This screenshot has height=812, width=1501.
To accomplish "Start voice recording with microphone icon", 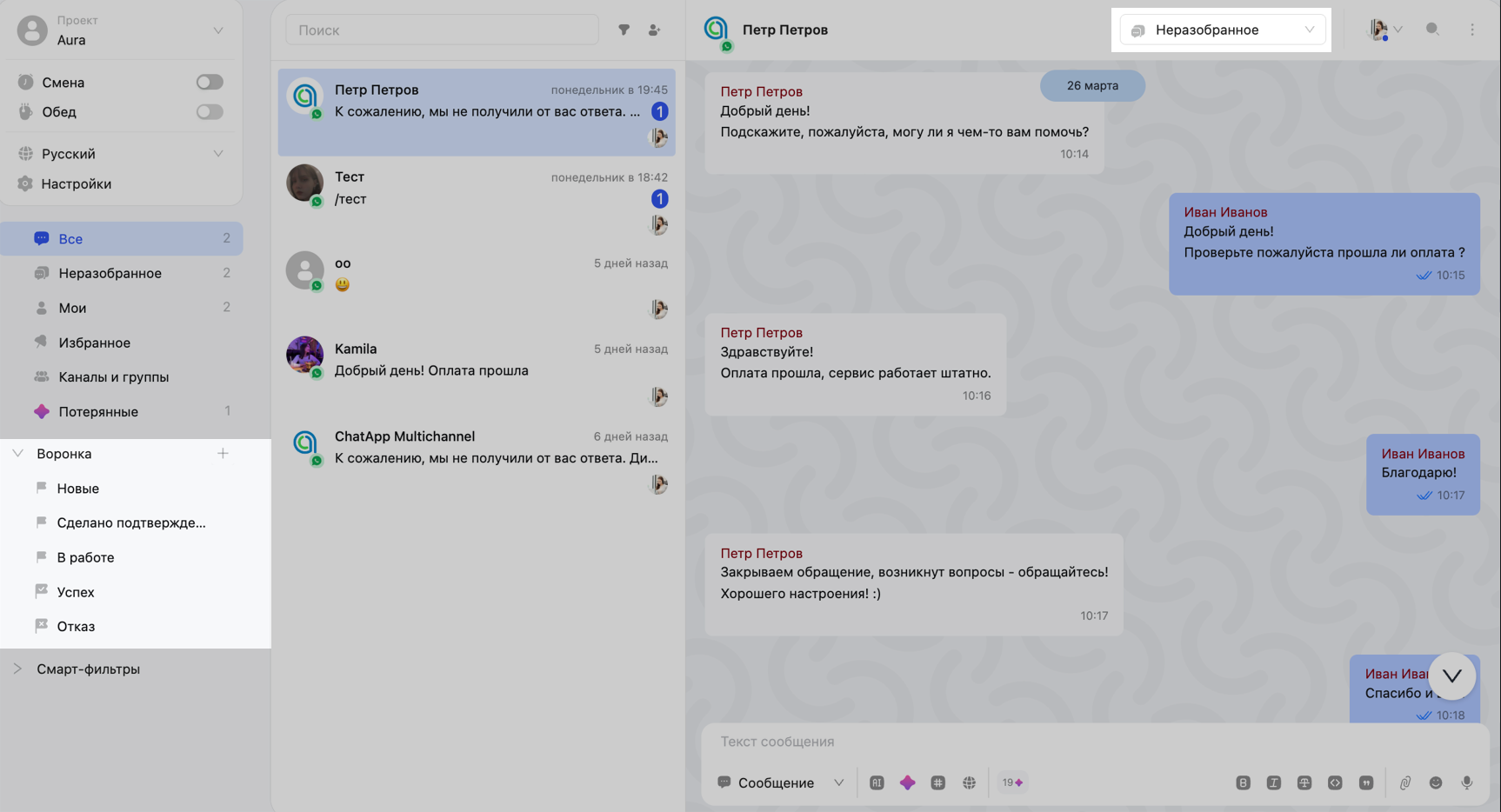I will coord(1467,782).
